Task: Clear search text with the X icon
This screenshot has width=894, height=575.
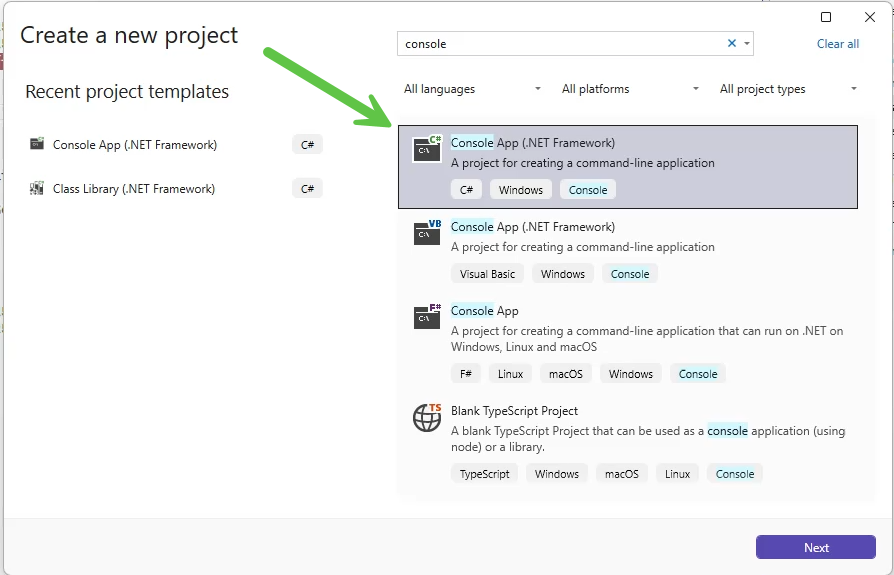Action: pos(731,44)
